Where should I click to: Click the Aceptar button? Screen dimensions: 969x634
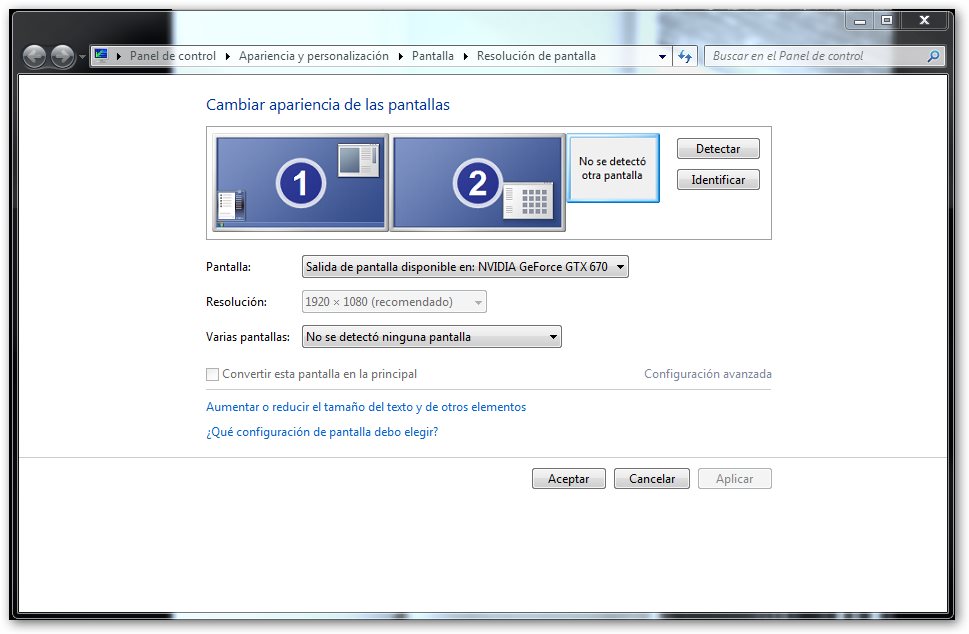click(x=569, y=479)
